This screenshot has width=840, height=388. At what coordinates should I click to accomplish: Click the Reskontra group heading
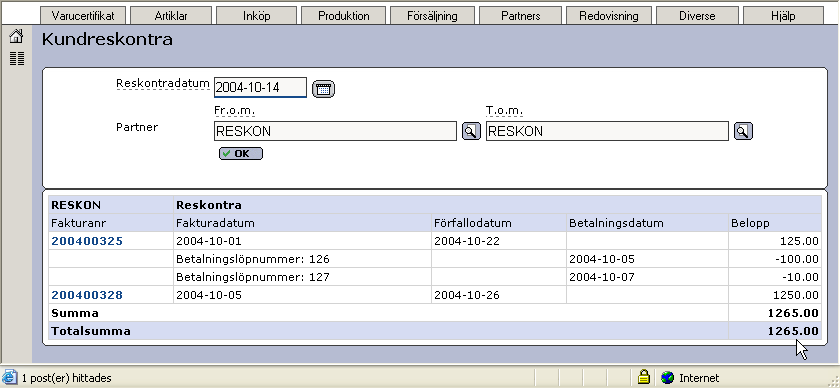click(209, 205)
